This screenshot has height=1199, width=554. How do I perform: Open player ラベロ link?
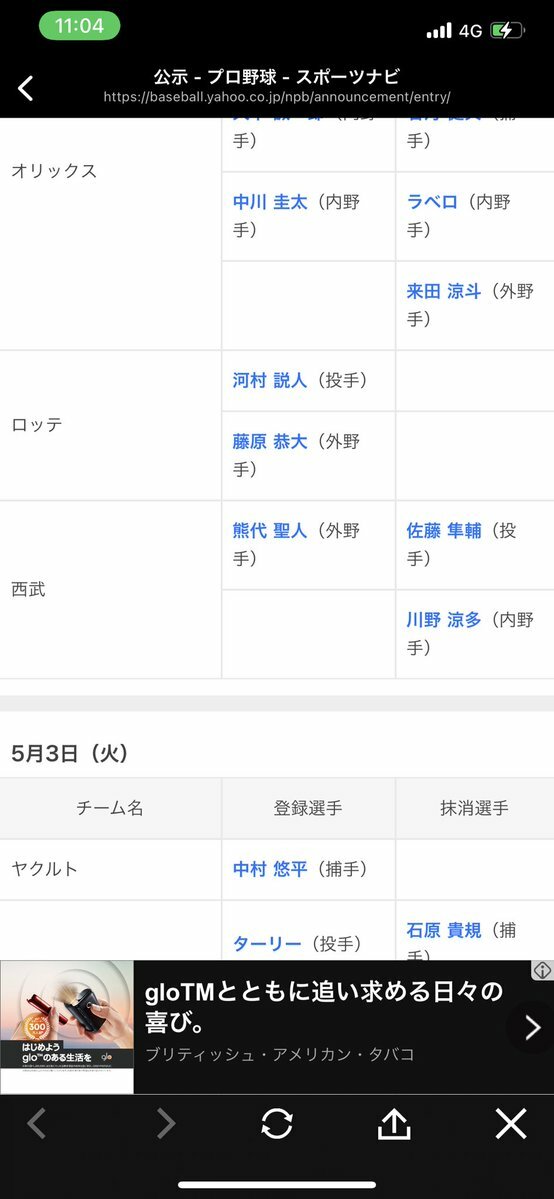point(432,202)
